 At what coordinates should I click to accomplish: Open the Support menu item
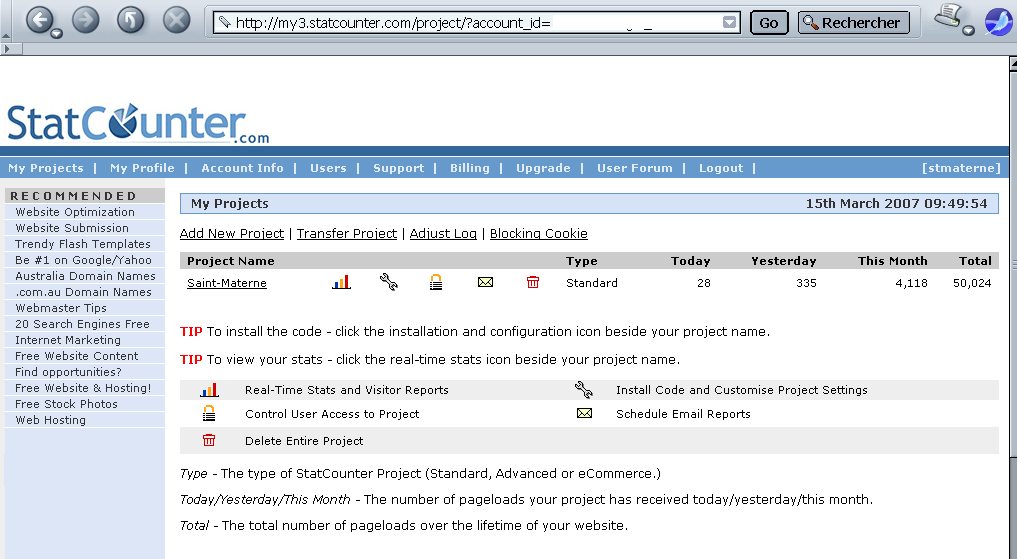[398, 168]
